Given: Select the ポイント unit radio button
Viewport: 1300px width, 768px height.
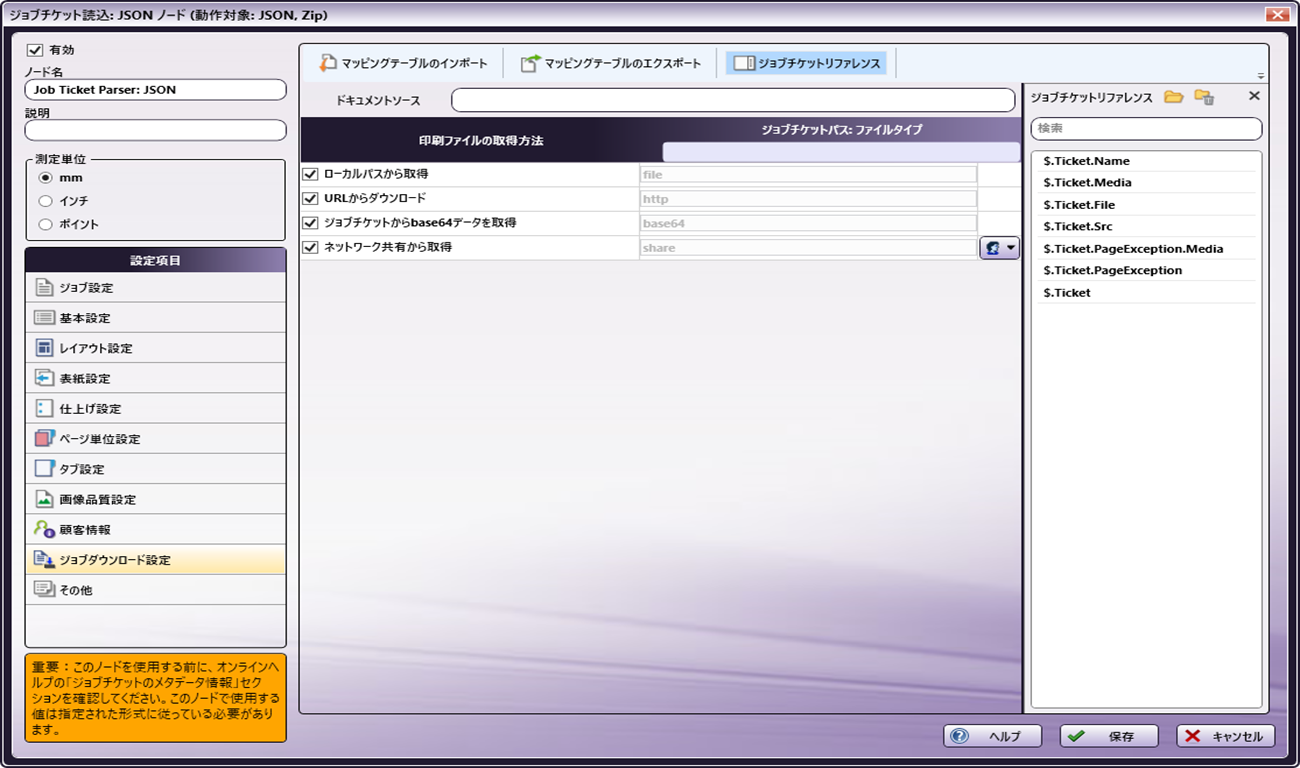Looking at the screenshot, I should pos(45,225).
